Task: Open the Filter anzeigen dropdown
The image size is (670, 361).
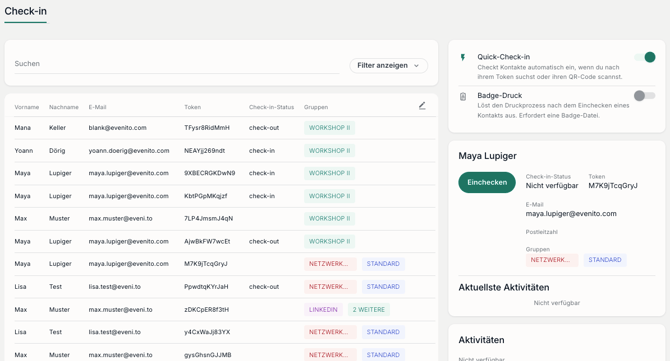Action: (388, 65)
